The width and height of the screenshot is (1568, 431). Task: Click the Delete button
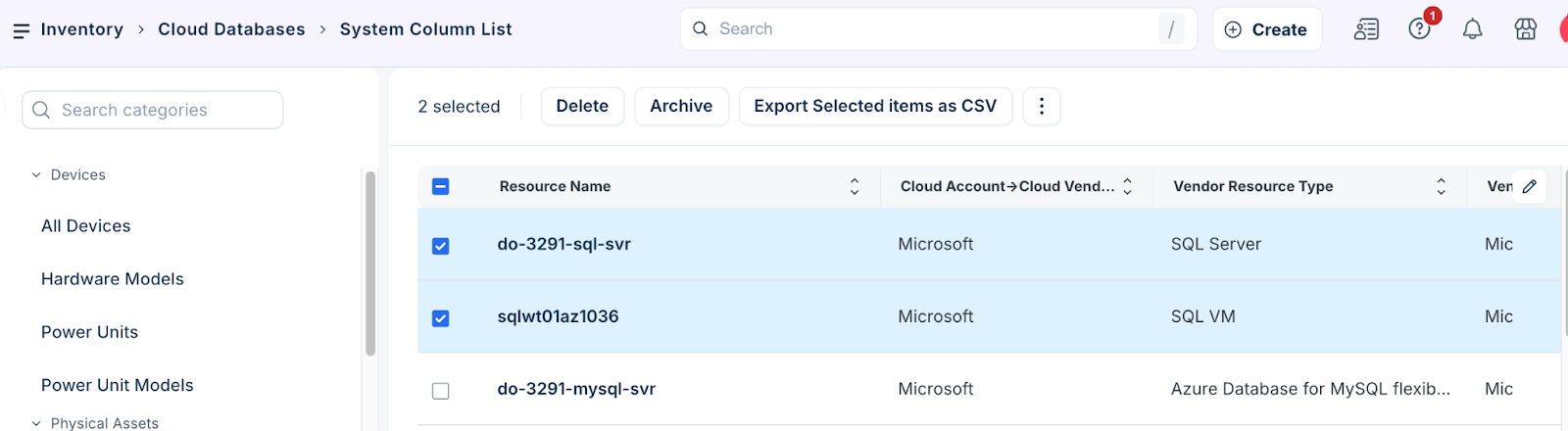pos(582,106)
